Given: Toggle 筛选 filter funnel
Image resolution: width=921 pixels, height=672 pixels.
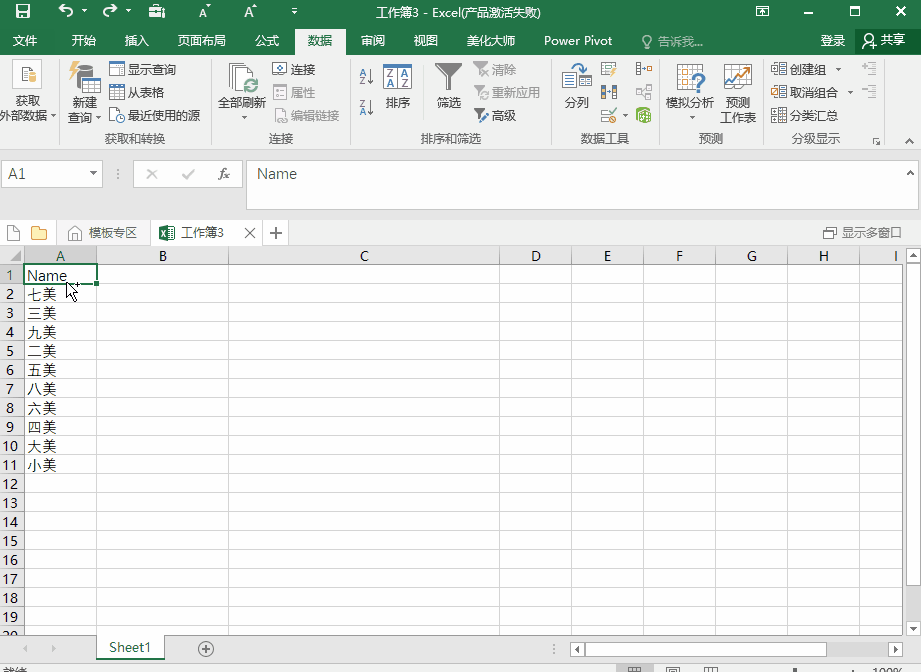Looking at the screenshot, I should (449, 87).
